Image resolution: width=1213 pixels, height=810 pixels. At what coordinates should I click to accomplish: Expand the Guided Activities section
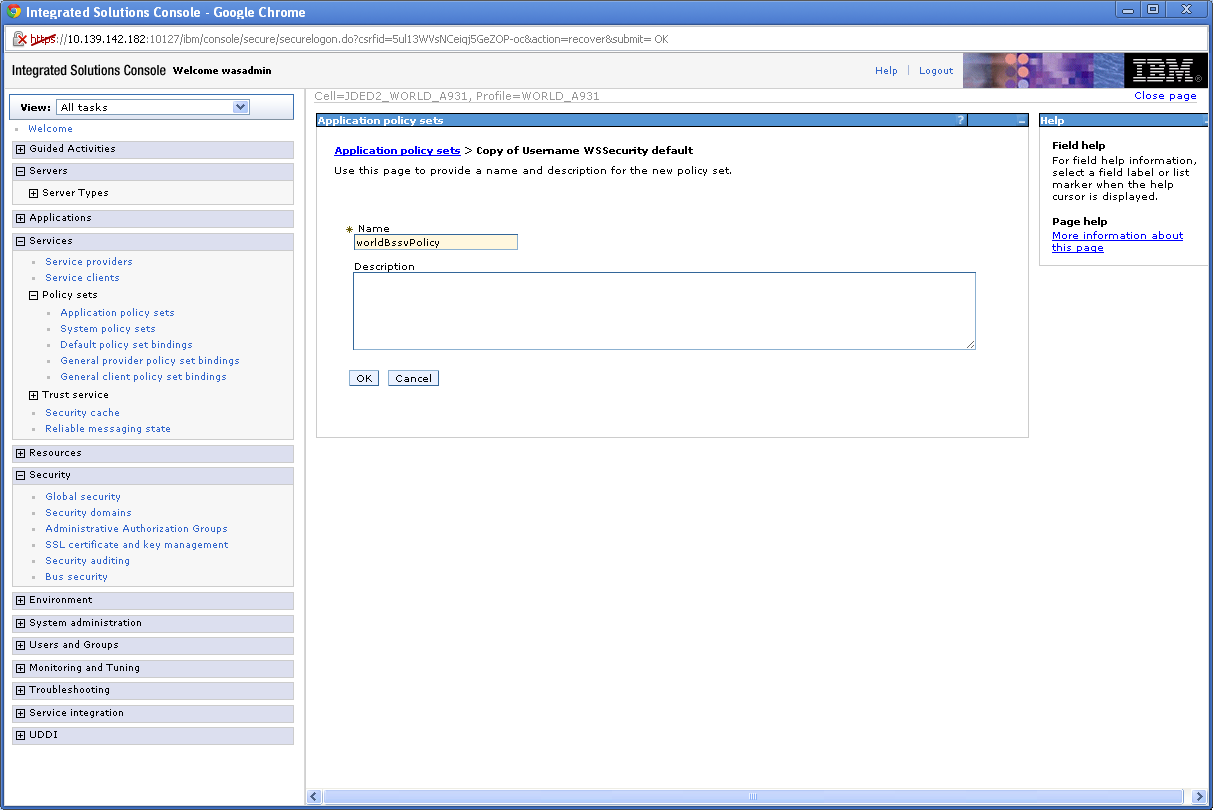pos(20,149)
